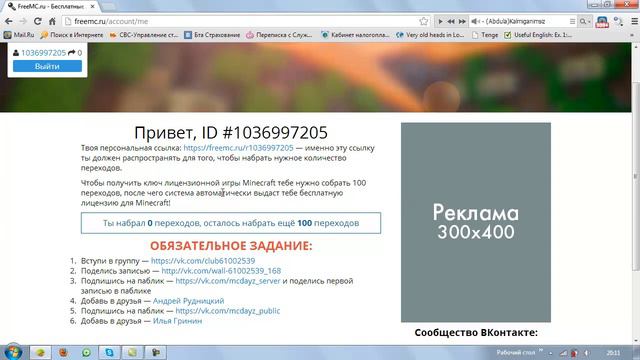Open the СВС-Управление bookmark

coord(144,35)
